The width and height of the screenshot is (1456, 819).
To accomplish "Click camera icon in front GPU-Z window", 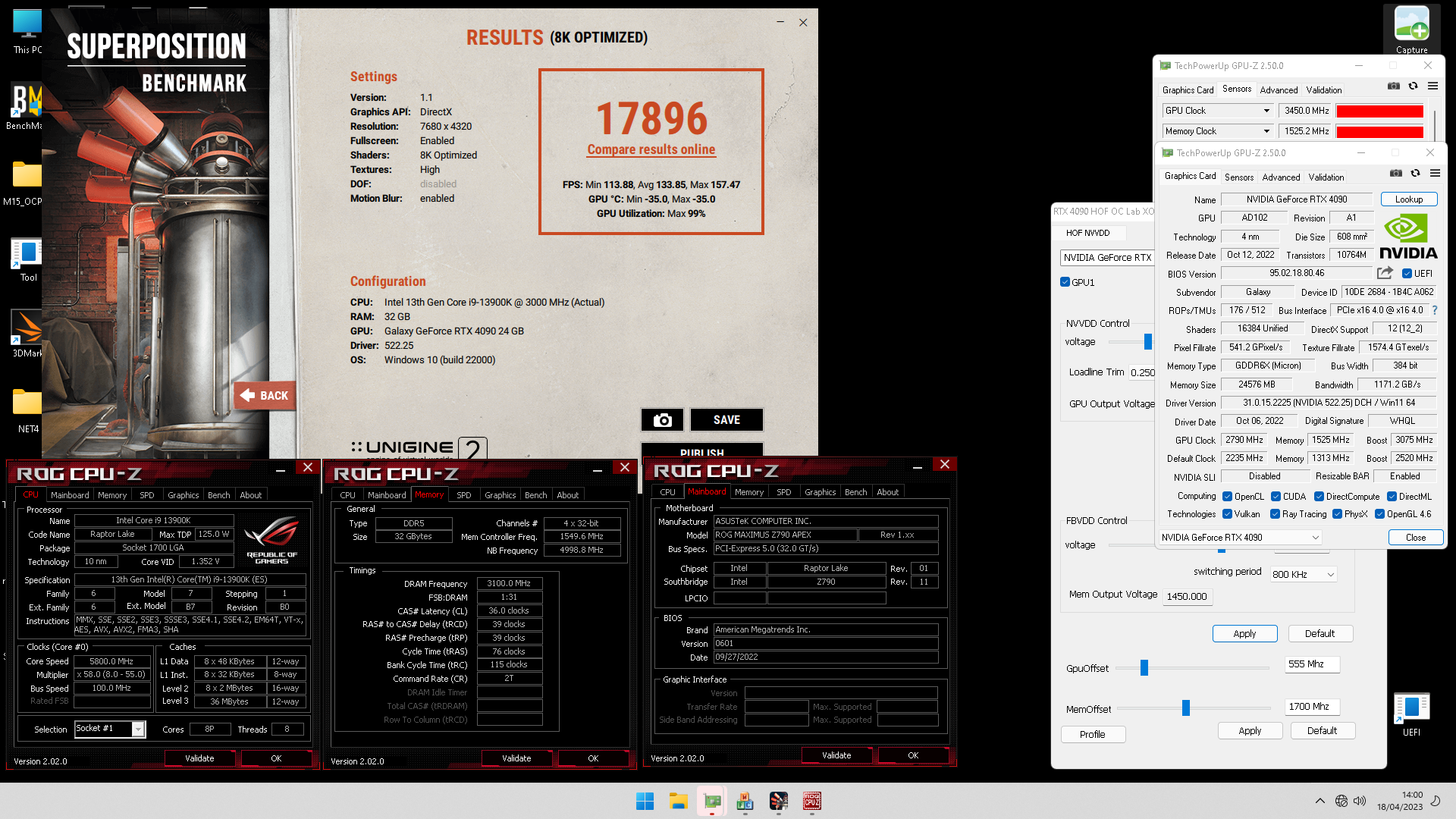I will [1395, 174].
